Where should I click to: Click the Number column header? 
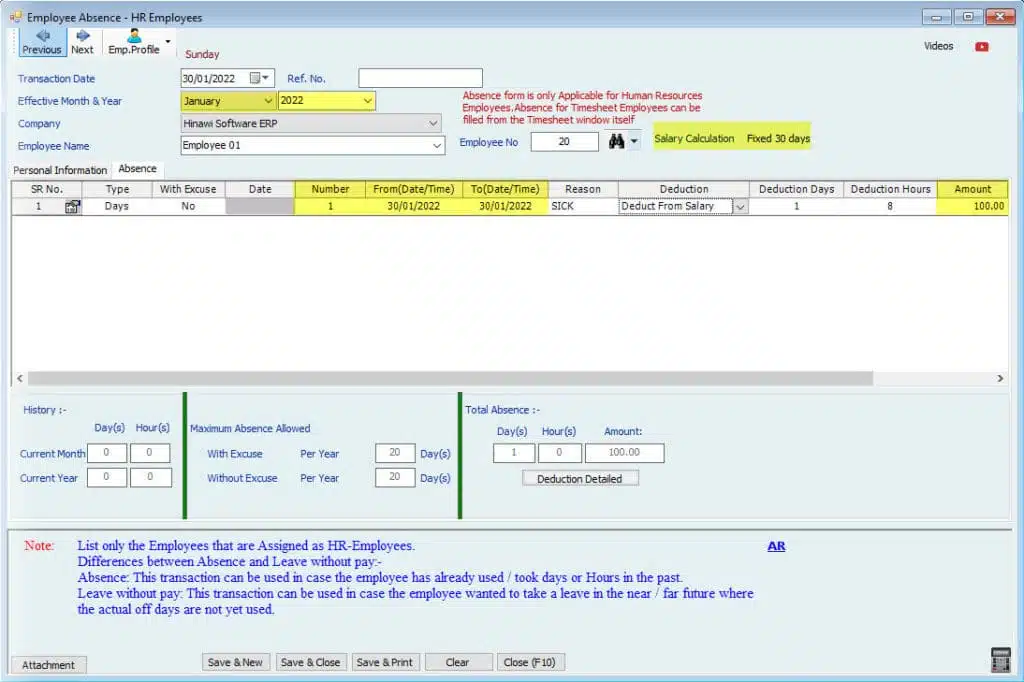[330, 189]
